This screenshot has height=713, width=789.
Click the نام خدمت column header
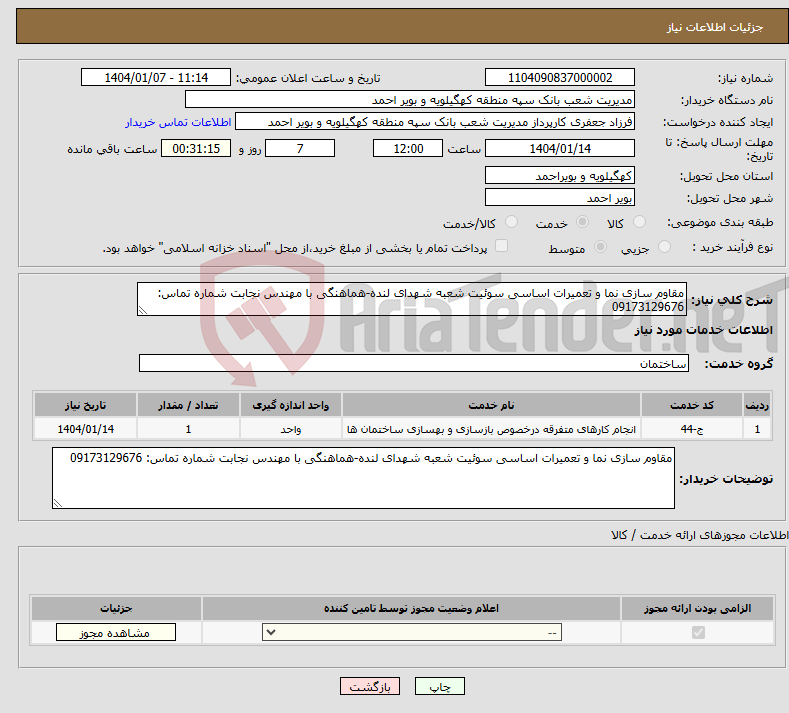[491, 405]
